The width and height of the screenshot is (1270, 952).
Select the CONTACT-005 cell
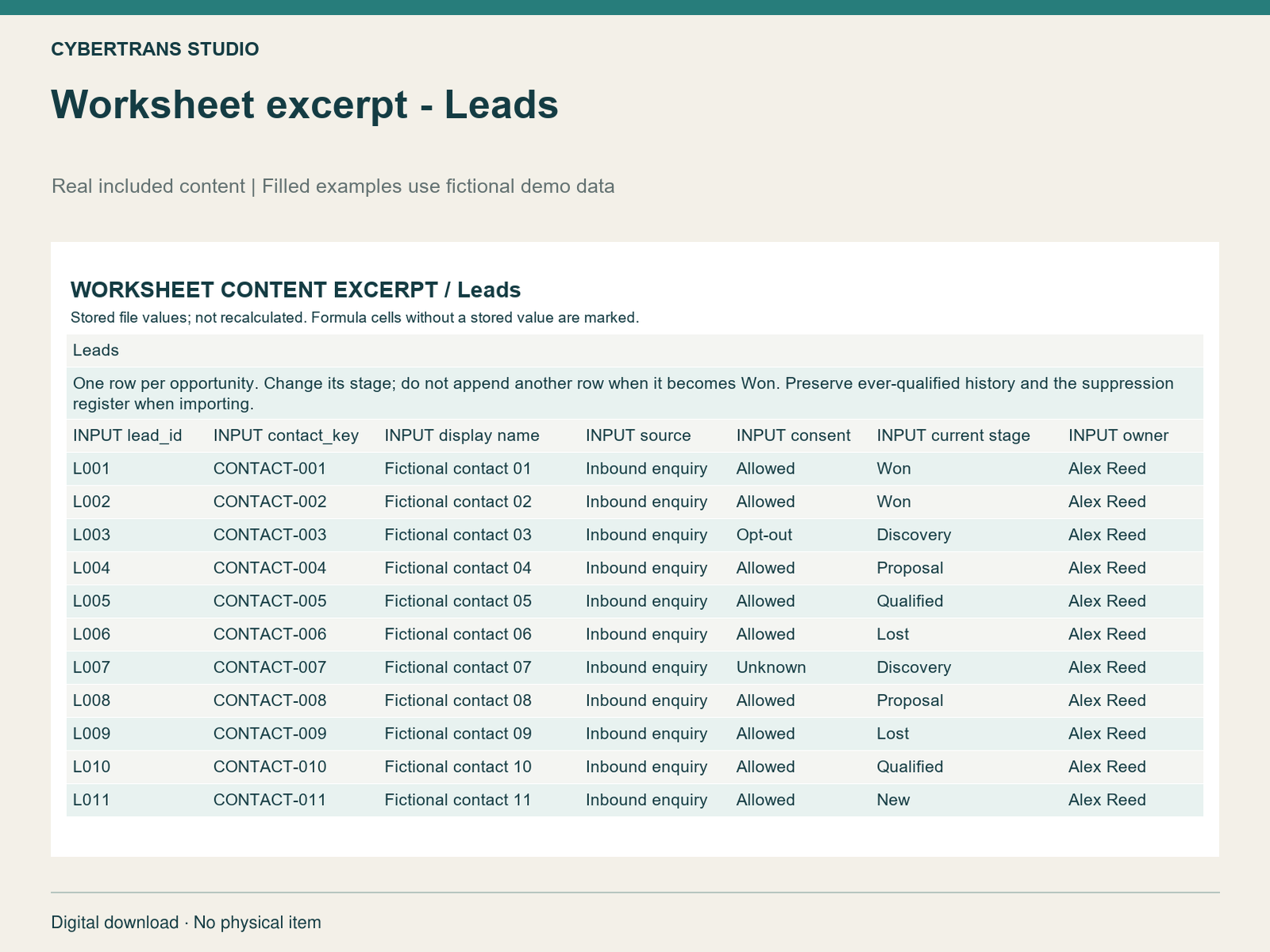pos(270,601)
